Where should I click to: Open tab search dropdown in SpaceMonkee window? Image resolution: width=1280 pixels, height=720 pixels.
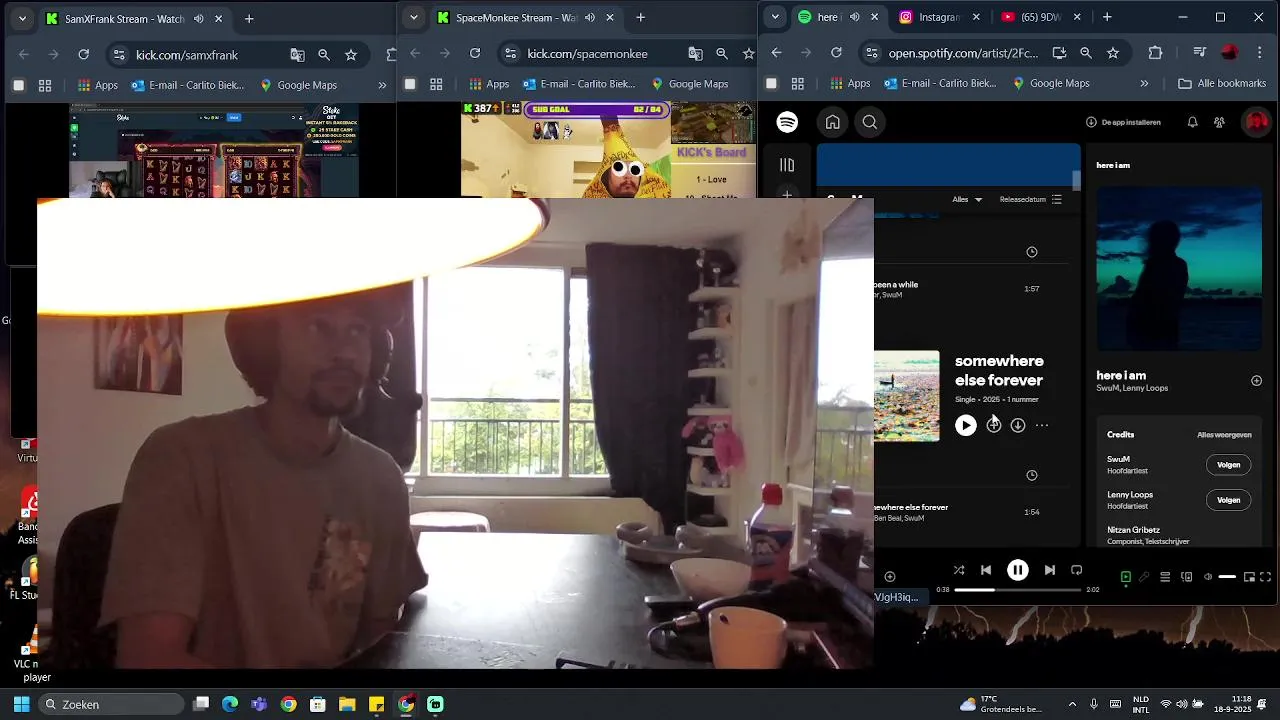(413, 18)
